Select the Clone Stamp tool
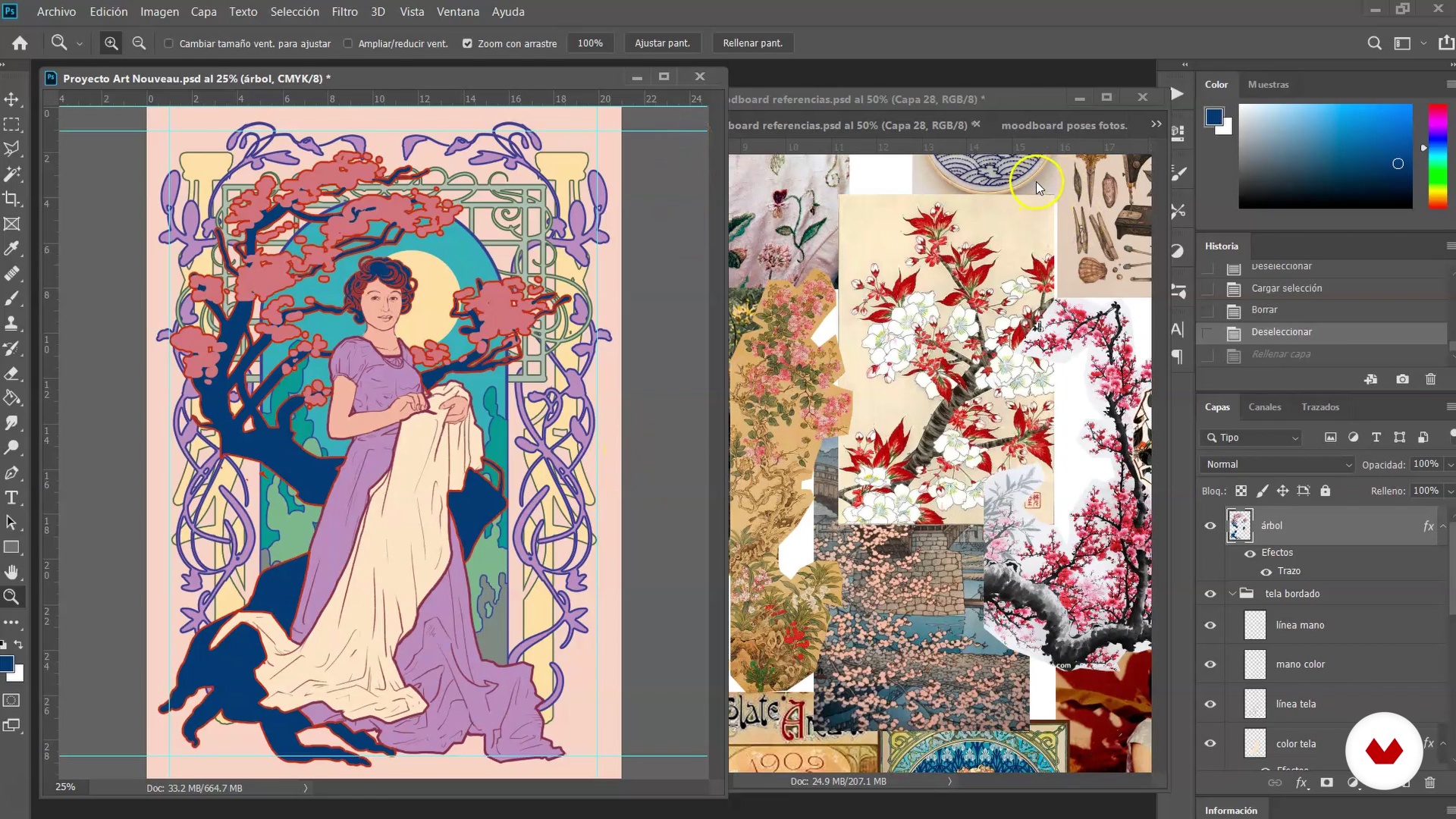 11,324
